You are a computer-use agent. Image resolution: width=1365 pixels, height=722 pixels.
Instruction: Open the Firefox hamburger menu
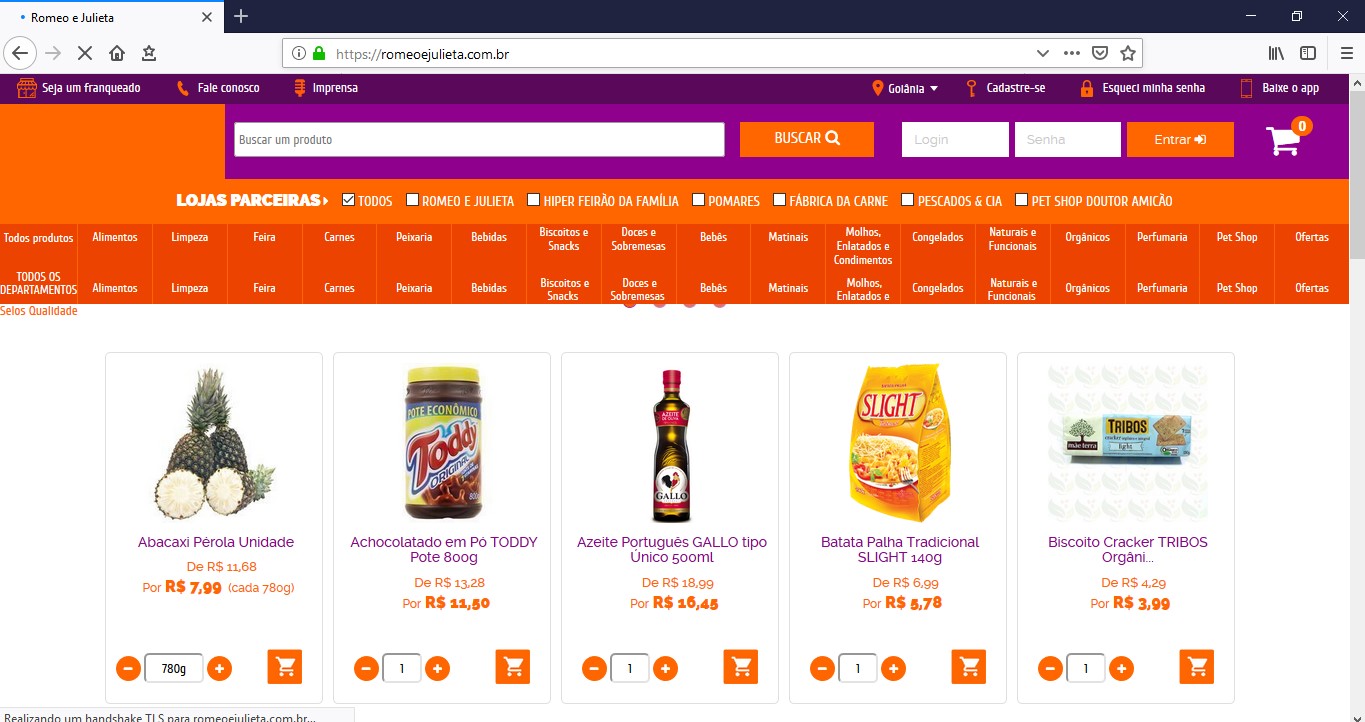1347,53
